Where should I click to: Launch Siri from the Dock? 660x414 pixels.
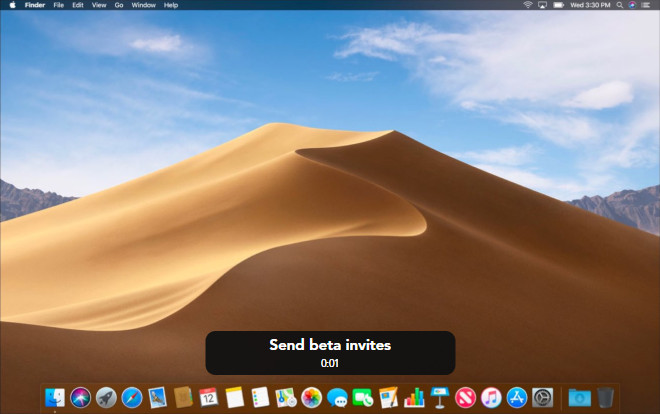pos(80,398)
